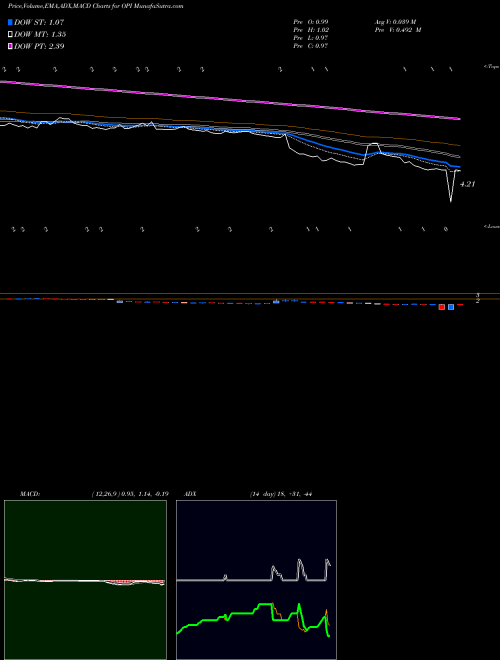Click the 'Pre L: 0.97' value
The image size is (500, 660).
(311, 38)
